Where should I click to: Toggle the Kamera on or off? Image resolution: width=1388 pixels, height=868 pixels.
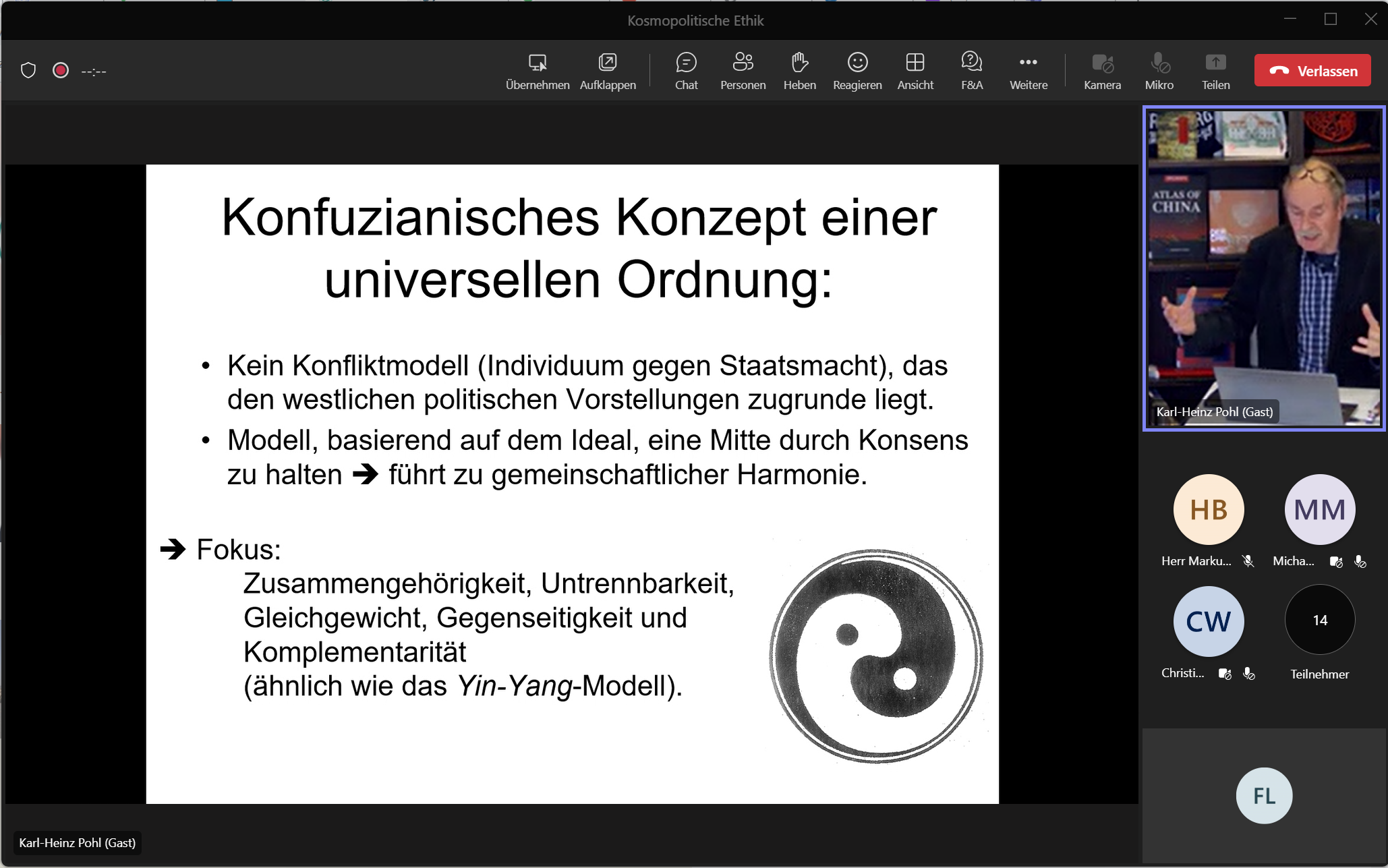tap(1102, 70)
